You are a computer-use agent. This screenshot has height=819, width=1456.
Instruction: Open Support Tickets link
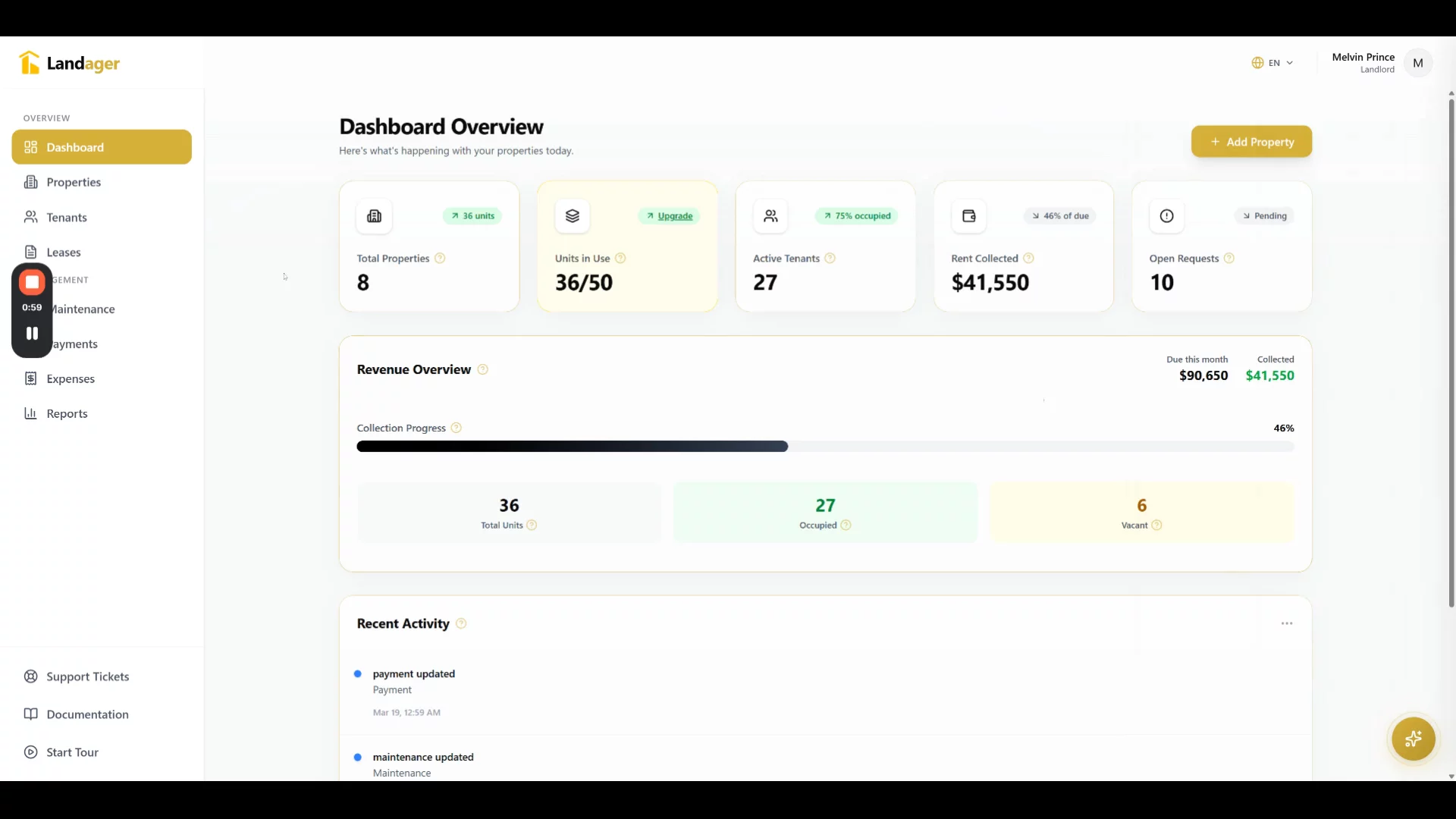[x=102, y=676]
